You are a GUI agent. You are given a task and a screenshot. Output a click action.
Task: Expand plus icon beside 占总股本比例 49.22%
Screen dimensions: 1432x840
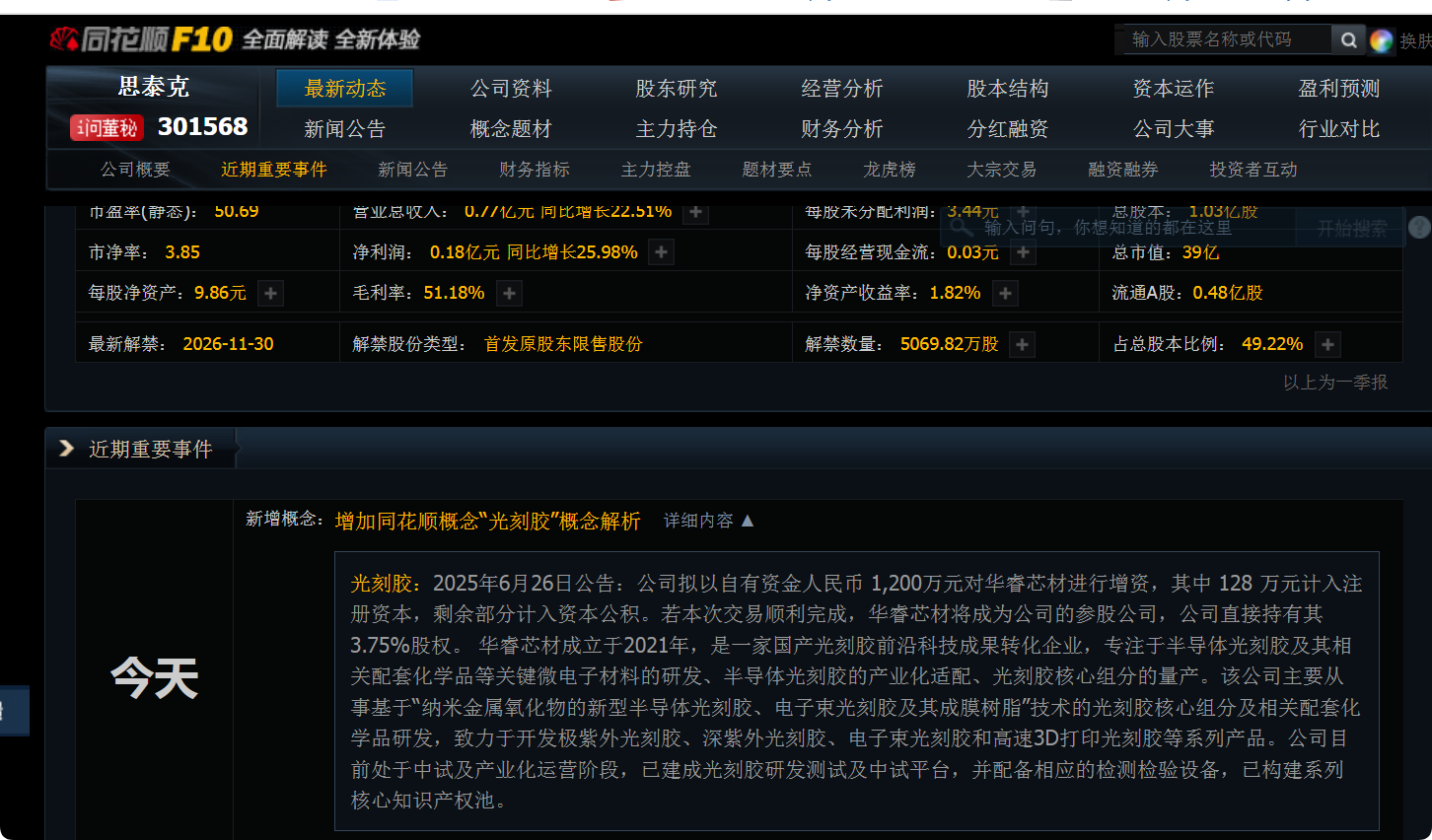(1327, 344)
